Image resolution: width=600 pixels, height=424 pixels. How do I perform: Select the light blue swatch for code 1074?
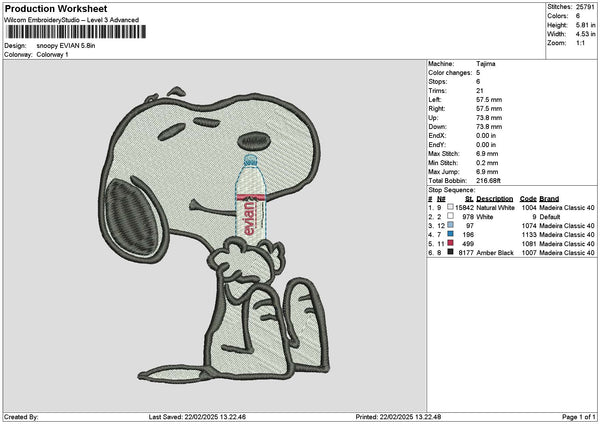tap(450, 225)
